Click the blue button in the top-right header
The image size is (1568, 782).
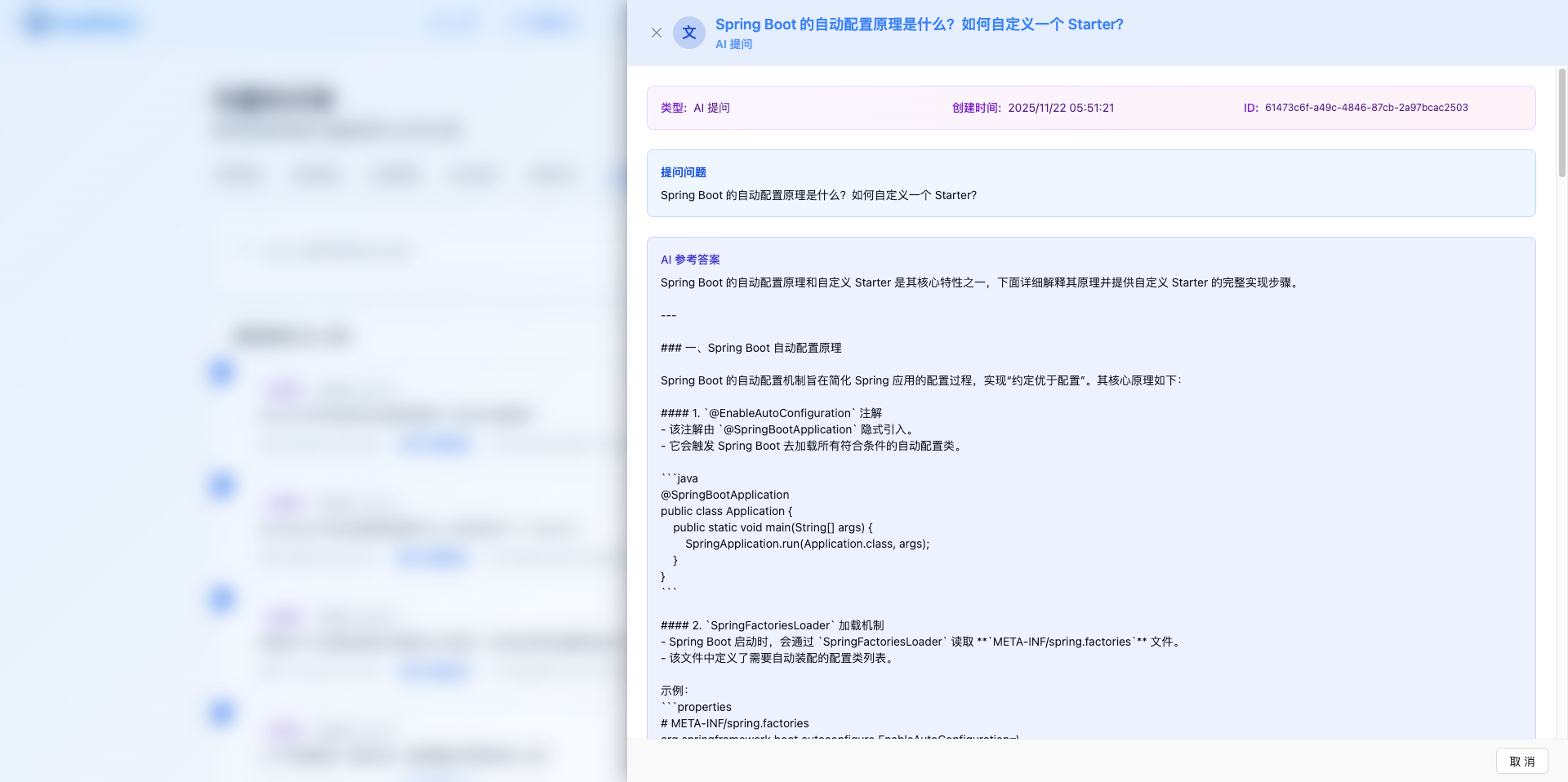click(x=543, y=22)
